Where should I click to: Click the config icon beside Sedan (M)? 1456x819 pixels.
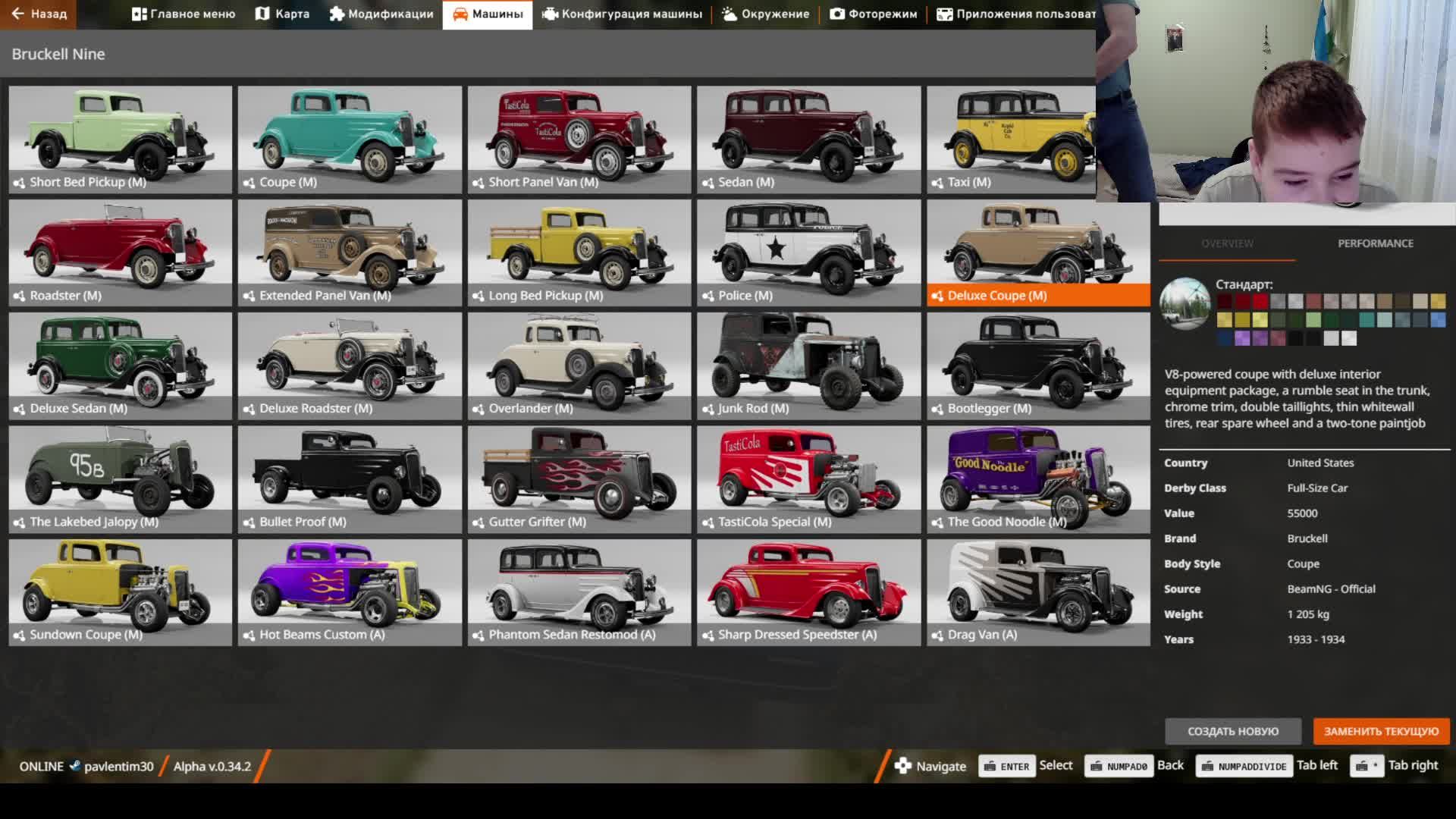708,183
